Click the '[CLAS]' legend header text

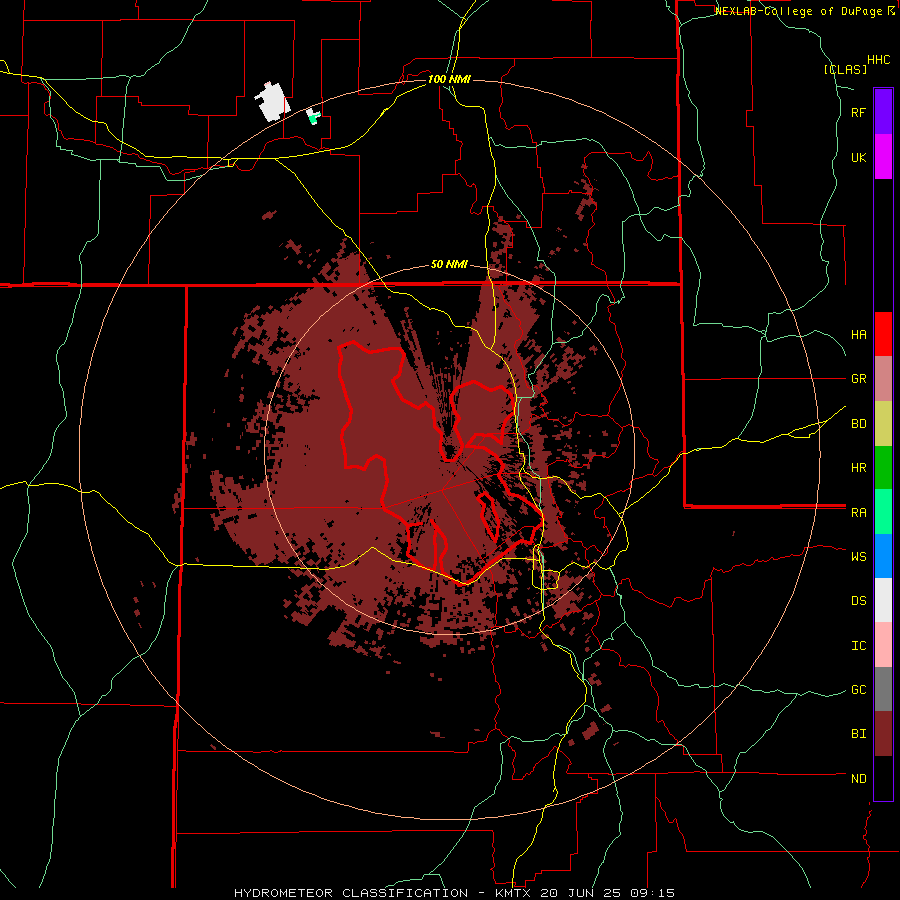(845, 69)
